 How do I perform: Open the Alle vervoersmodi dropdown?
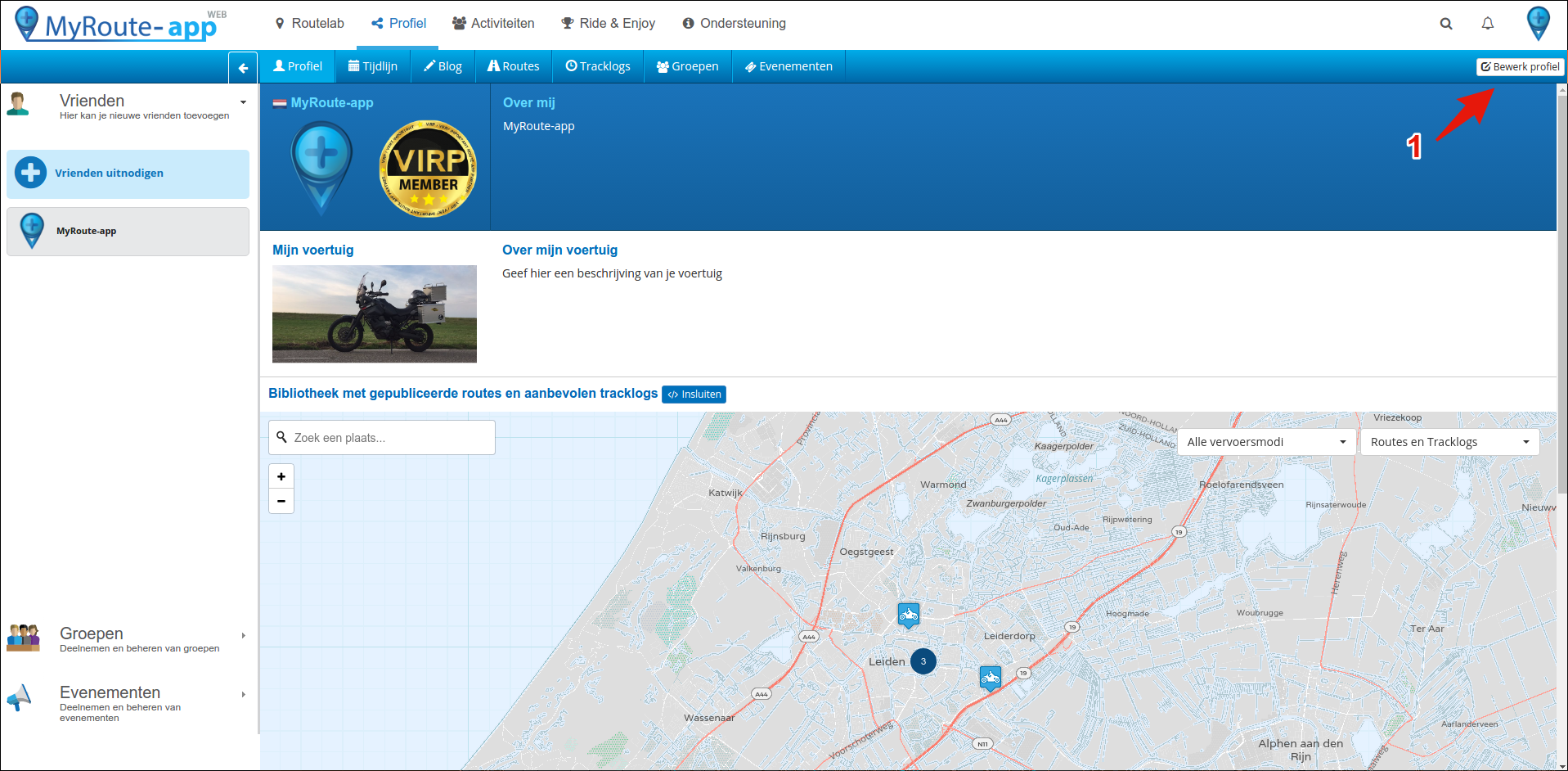(x=1266, y=442)
